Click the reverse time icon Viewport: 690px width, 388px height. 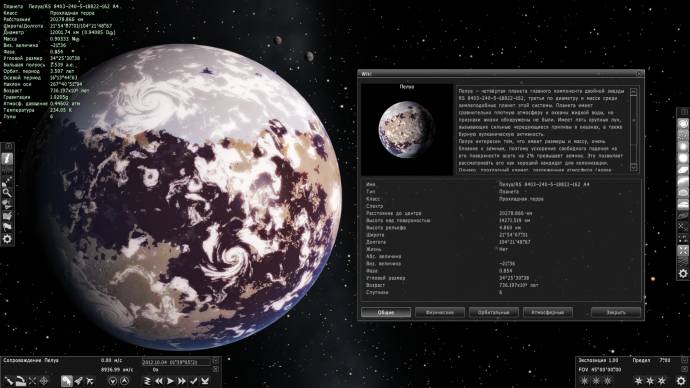147,381
